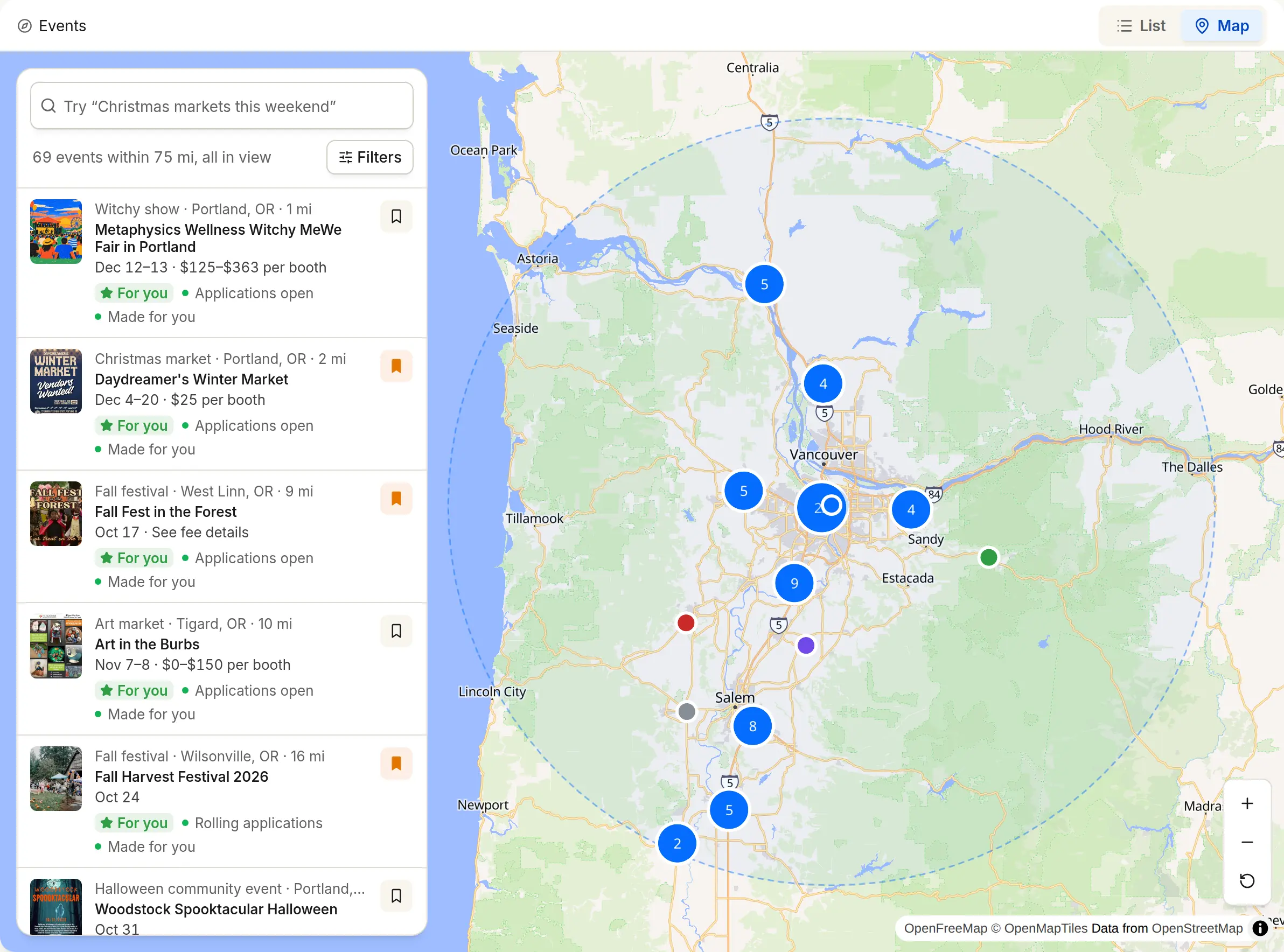The width and height of the screenshot is (1284, 952).
Task: Expand the cluster of 9 events
Action: click(x=794, y=583)
